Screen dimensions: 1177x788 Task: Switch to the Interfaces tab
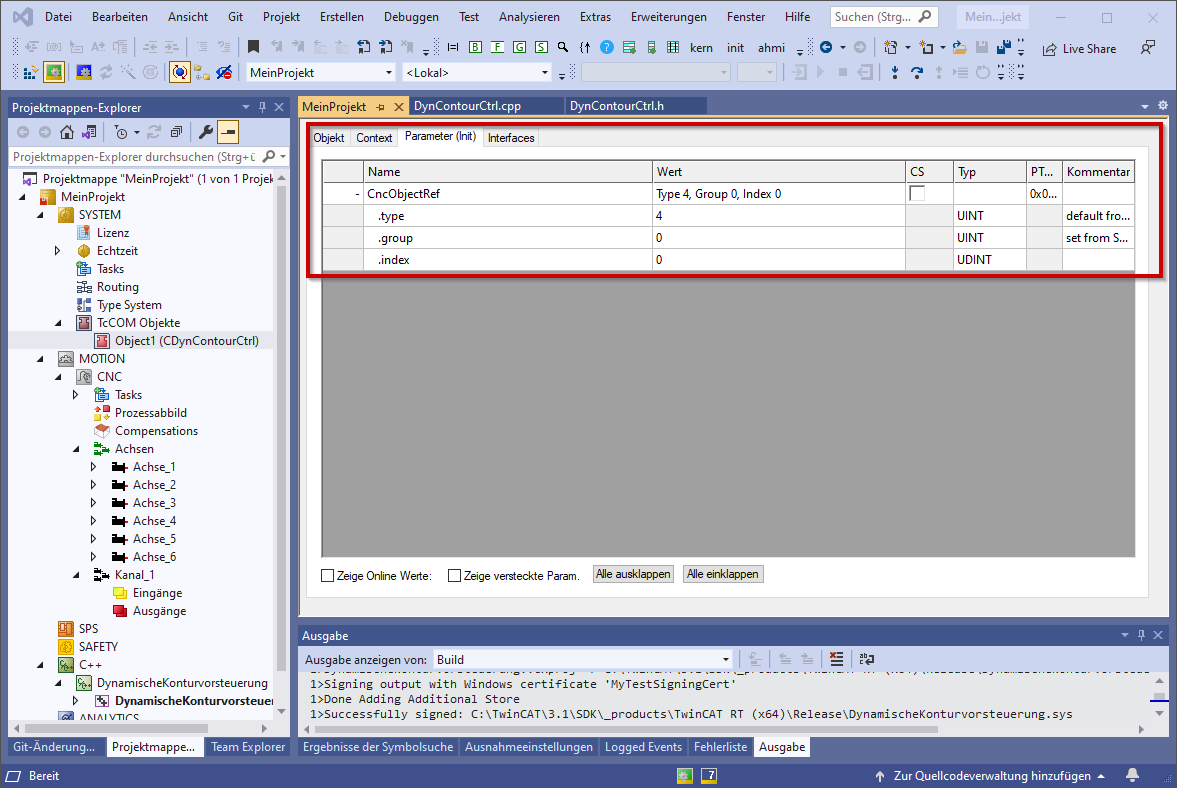tap(511, 138)
